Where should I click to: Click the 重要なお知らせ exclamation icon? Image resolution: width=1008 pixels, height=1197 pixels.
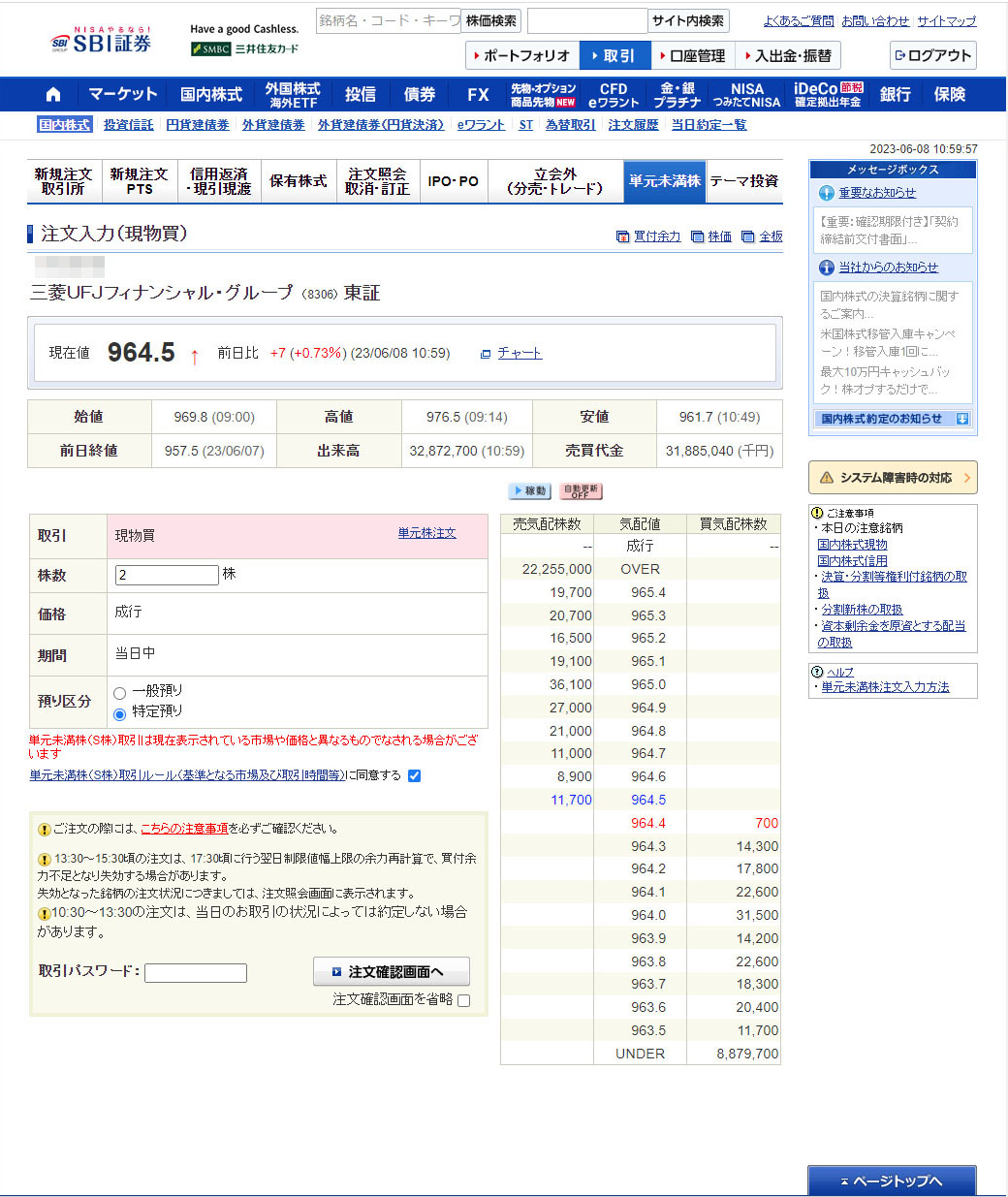(x=827, y=193)
